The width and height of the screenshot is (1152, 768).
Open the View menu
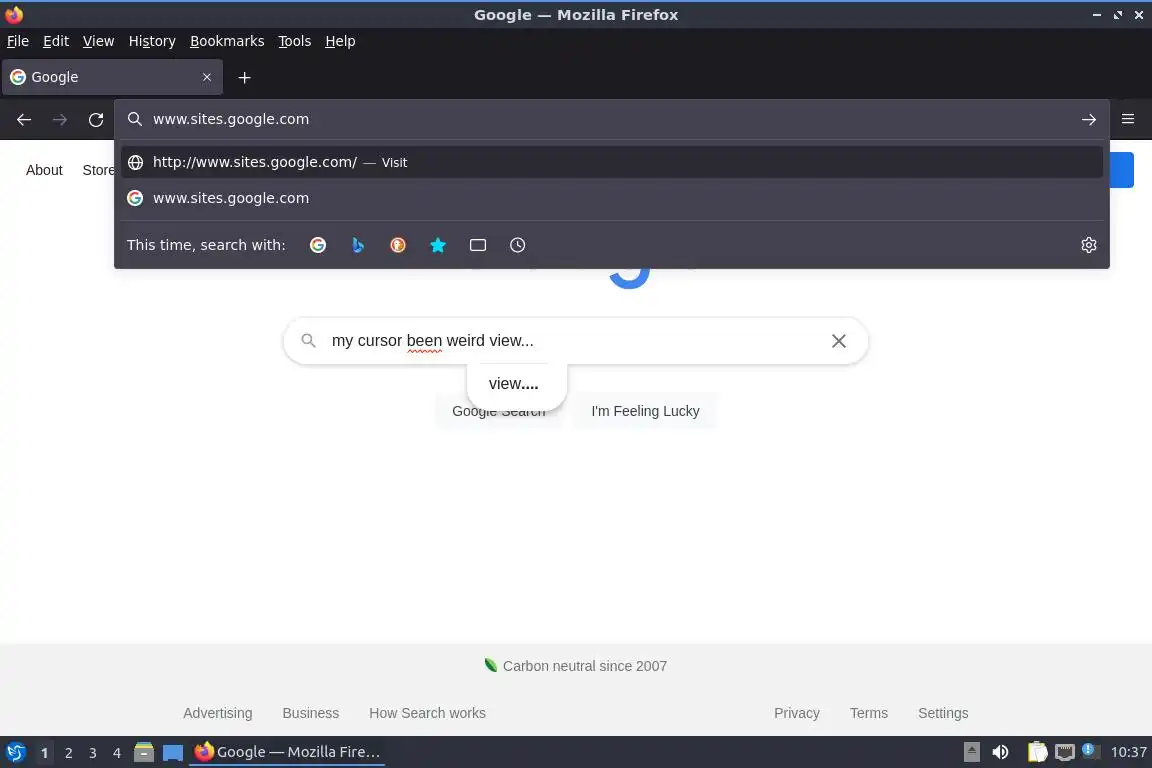98,41
